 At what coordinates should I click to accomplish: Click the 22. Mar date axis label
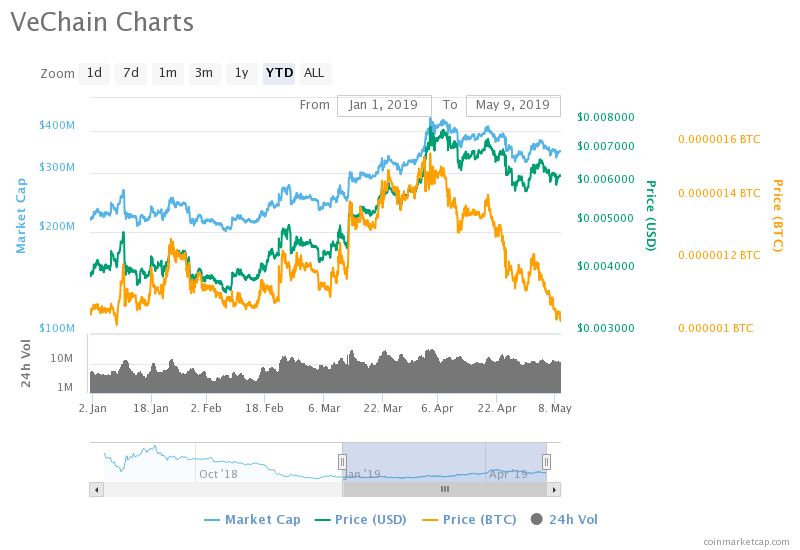(383, 408)
